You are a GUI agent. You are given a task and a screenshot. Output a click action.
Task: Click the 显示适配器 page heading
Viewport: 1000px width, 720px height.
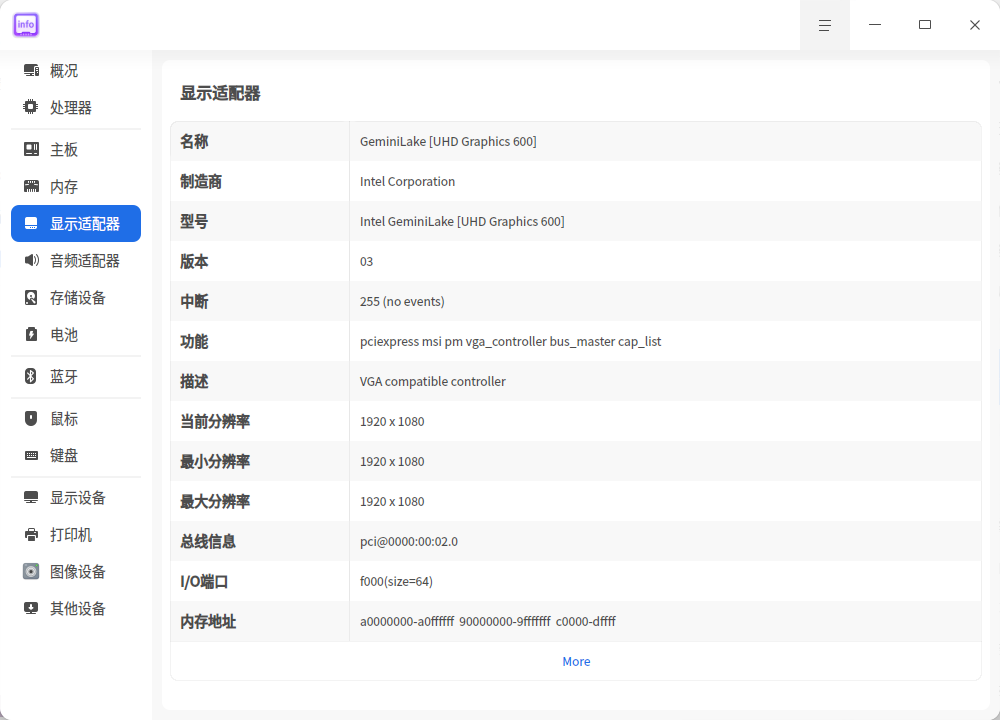[220, 93]
